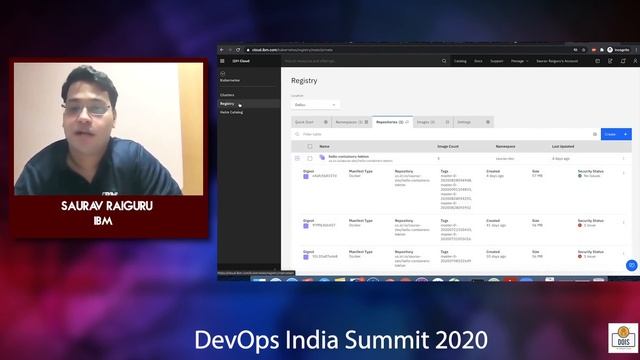This screenshot has width=640, height=360.
Task: Switch to the Namespaces tab
Action: coord(352,122)
